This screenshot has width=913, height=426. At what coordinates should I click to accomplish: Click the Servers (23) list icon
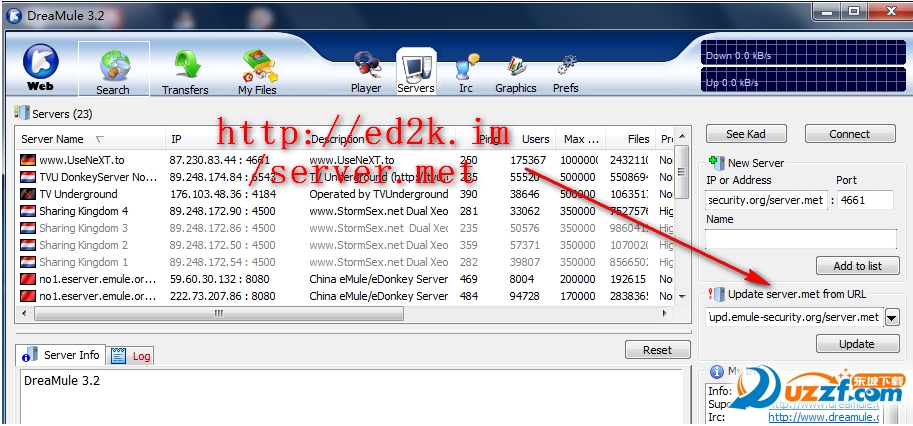pyautogui.click(x=22, y=113)
